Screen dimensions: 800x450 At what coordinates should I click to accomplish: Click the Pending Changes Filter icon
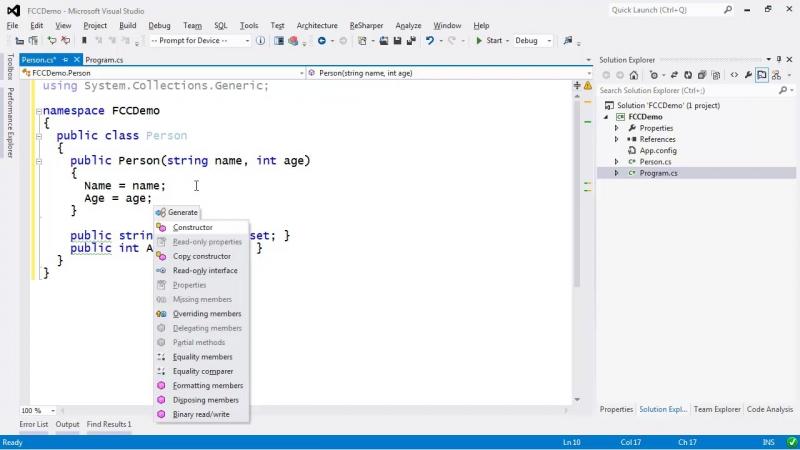pos(656,75)
